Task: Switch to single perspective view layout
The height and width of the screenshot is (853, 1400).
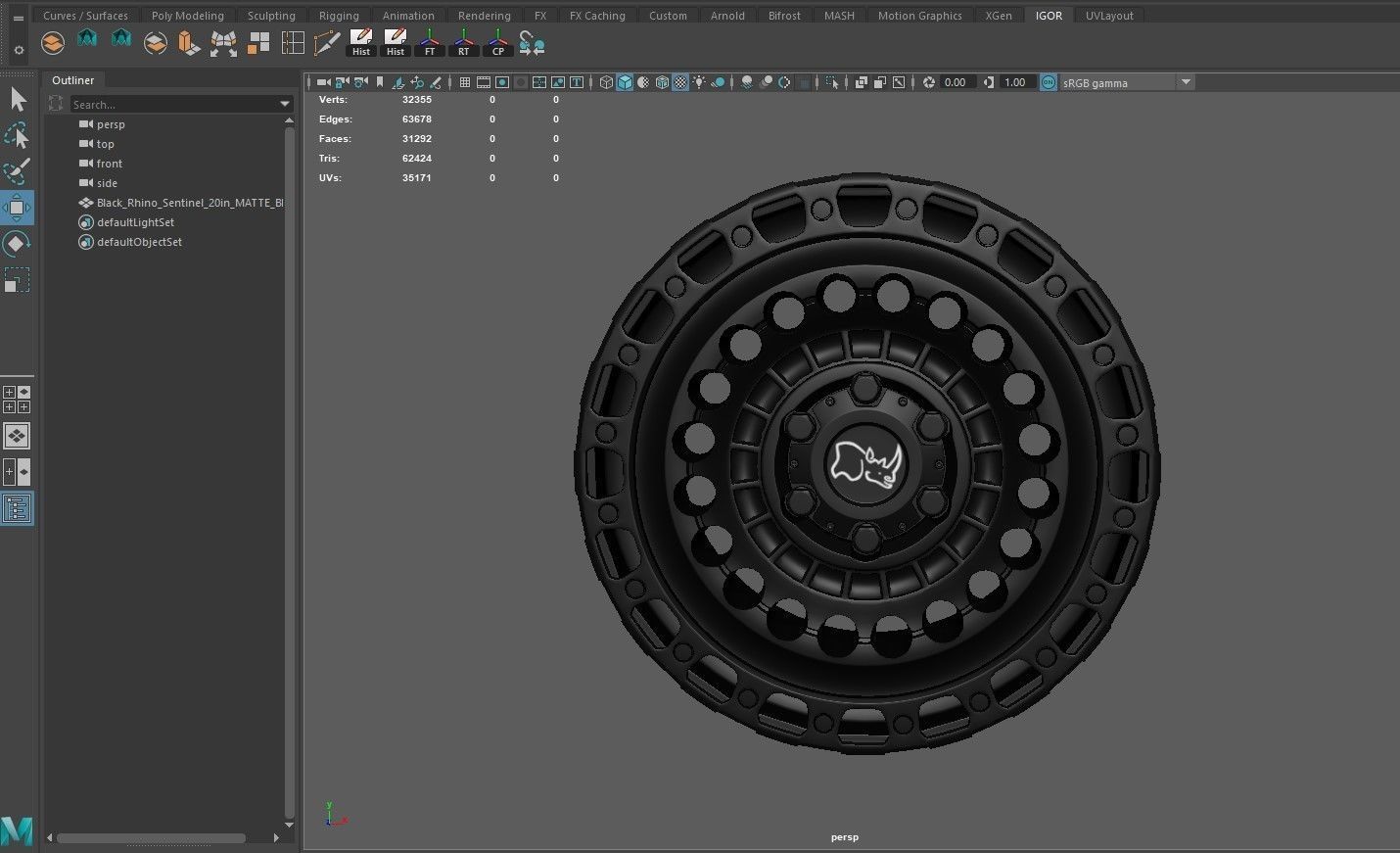Action: click(17, 436)
